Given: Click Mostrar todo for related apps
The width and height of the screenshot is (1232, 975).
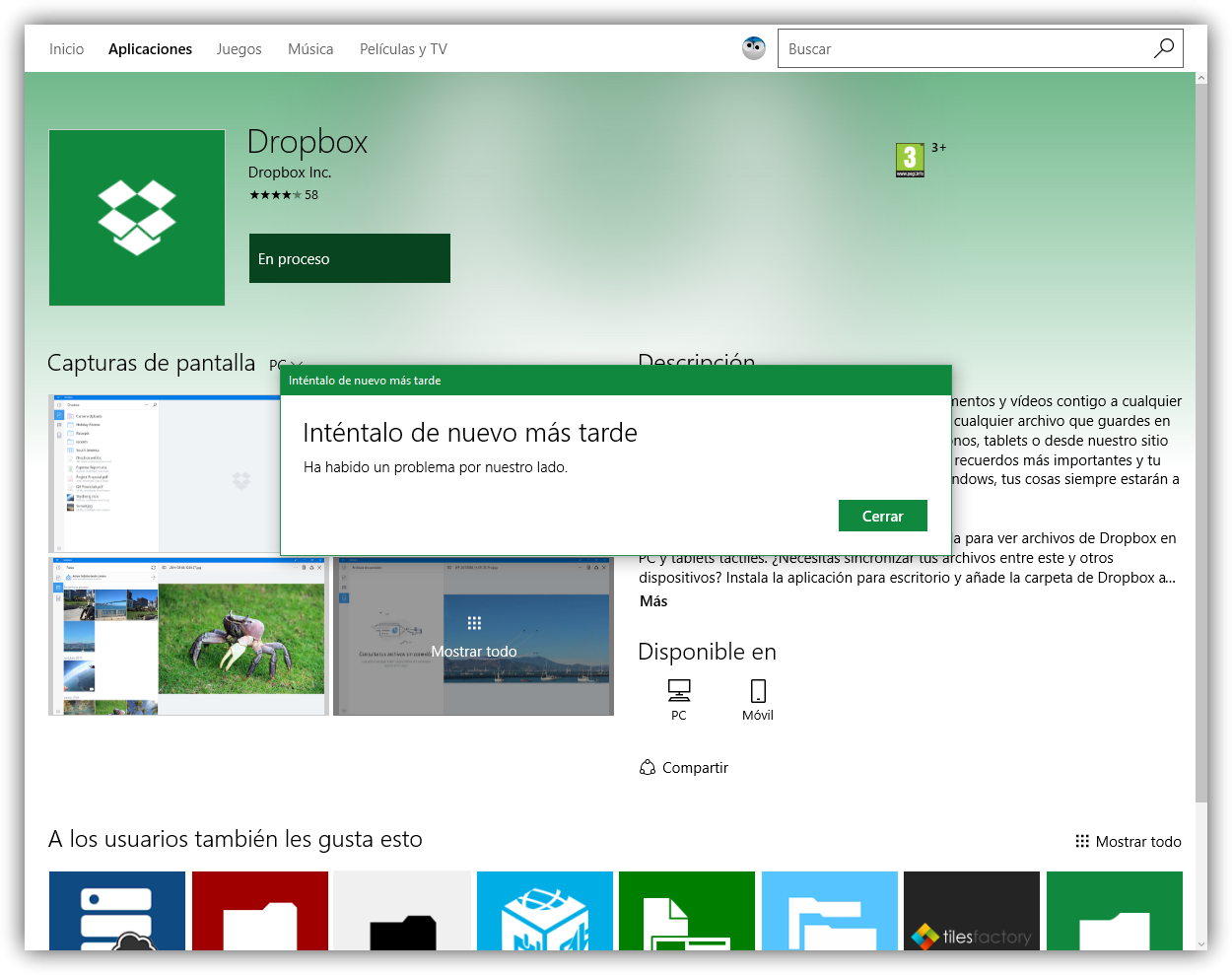Looking at the screenshot, I should [1129, 842].
